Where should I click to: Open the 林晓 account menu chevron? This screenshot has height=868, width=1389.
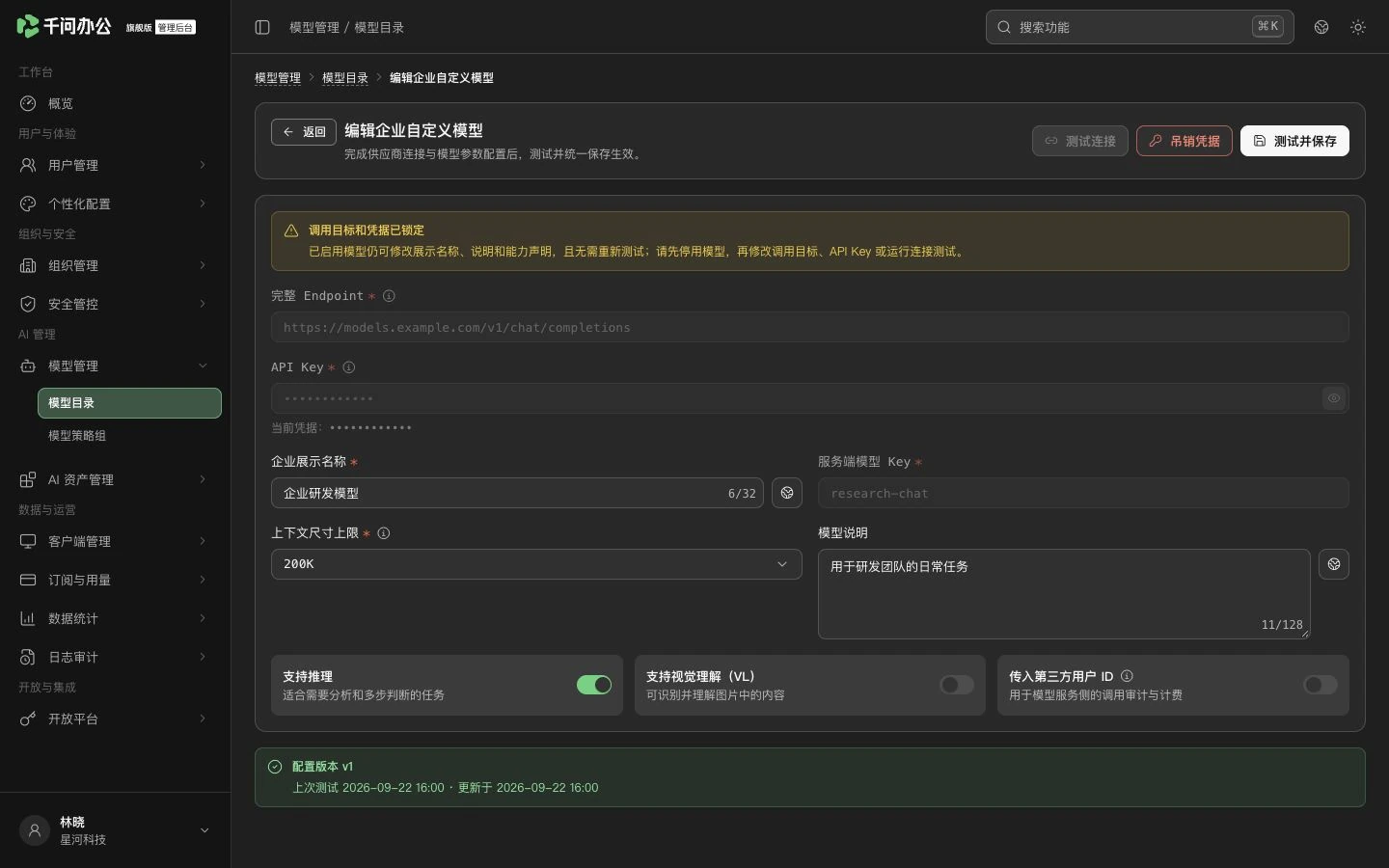tap(204, 830)
